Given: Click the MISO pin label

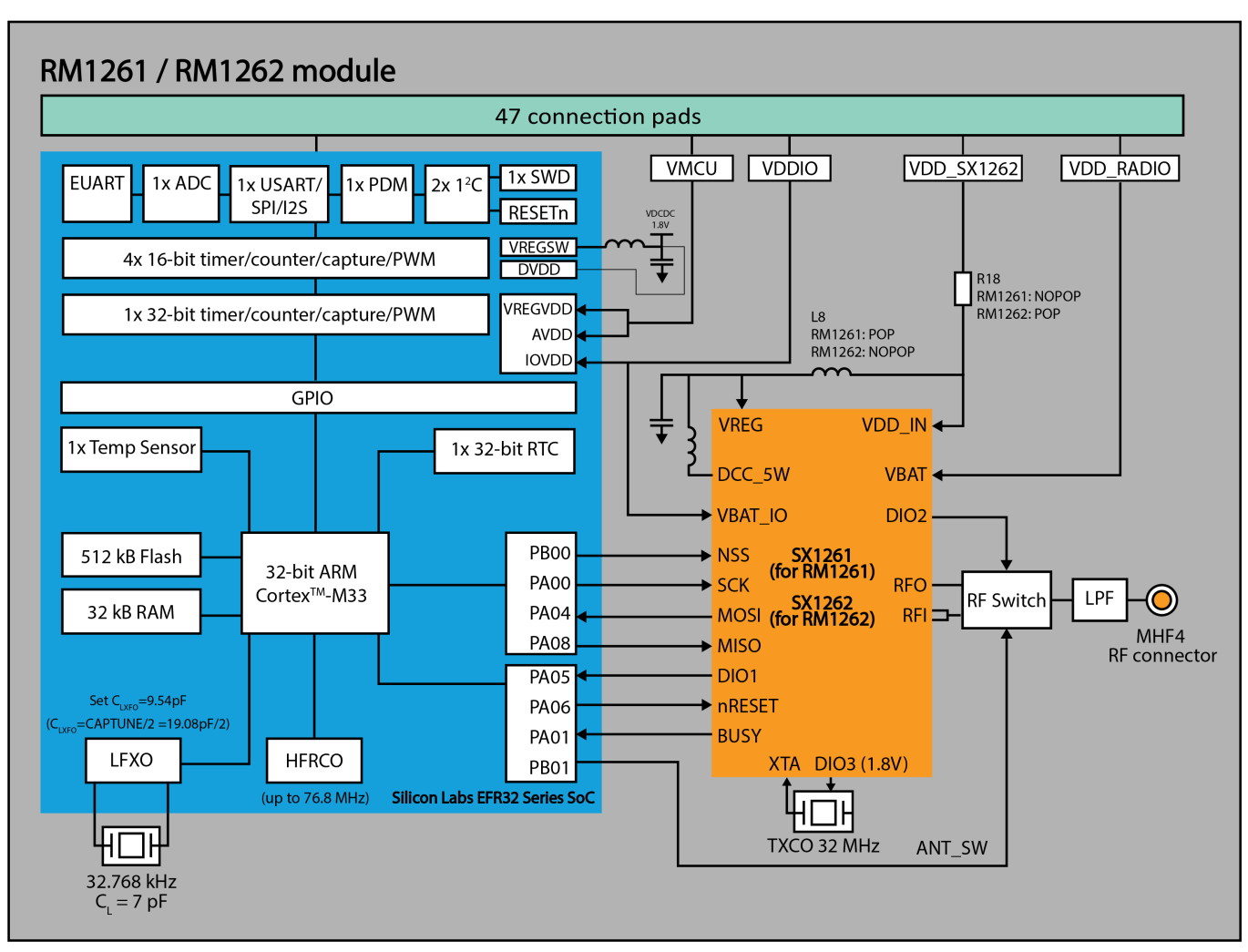Looking at the screenshot, I should (739, 646).
